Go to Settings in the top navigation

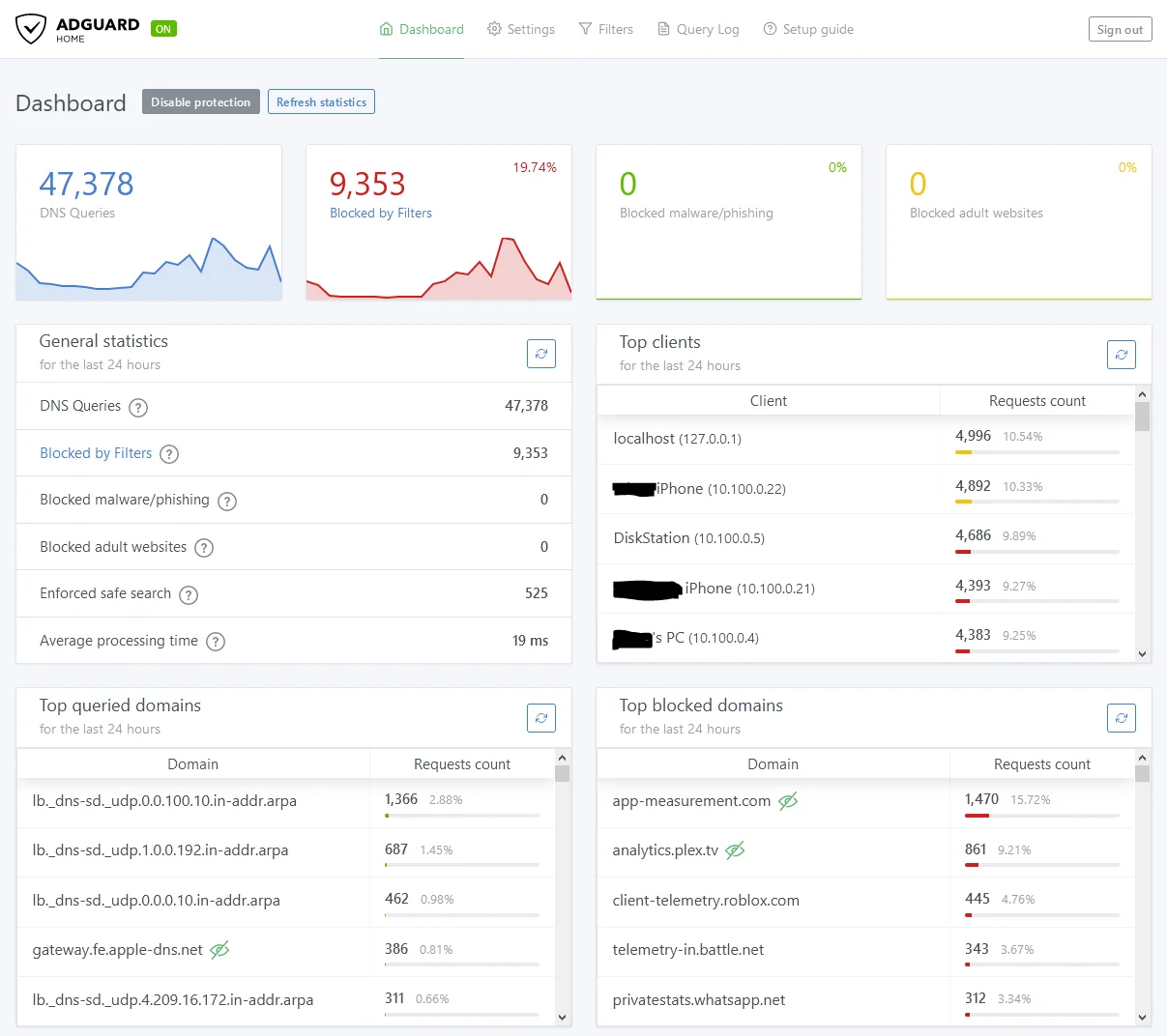pyautogui.click(x=521, y=29)
